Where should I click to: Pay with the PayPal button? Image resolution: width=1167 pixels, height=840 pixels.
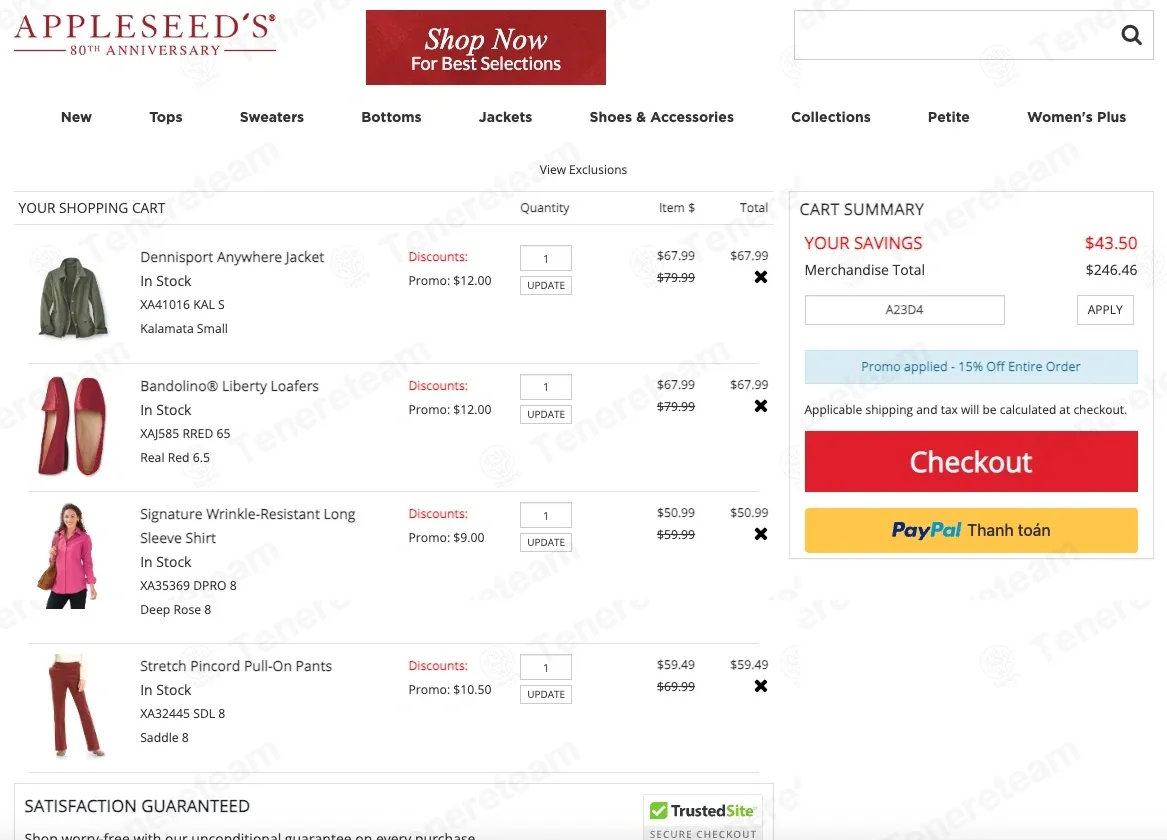pyautogui.click(x=971, y=530)
